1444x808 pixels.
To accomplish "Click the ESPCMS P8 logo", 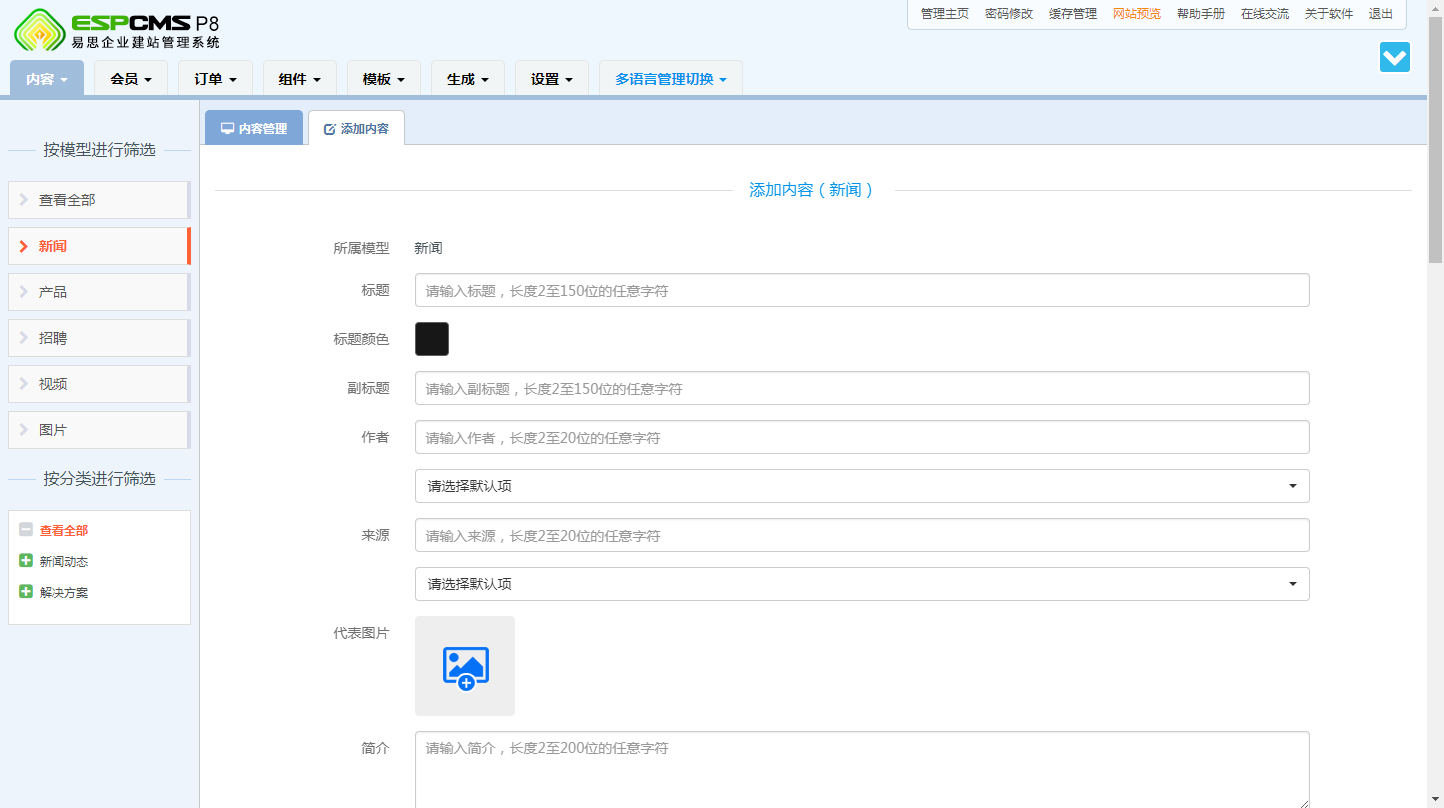I will click(x=117, y=30).
